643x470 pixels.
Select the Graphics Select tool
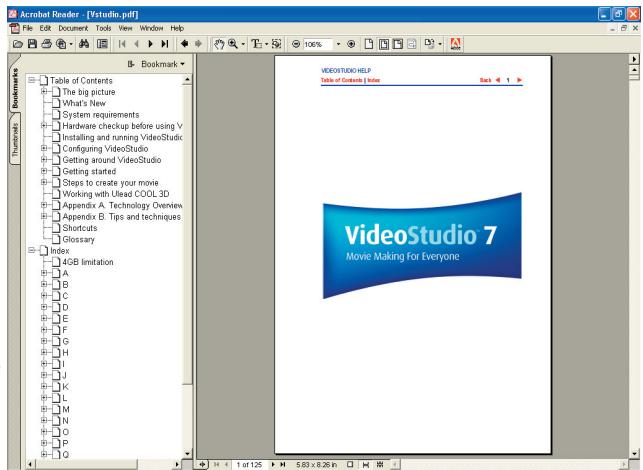click(277, 44)
